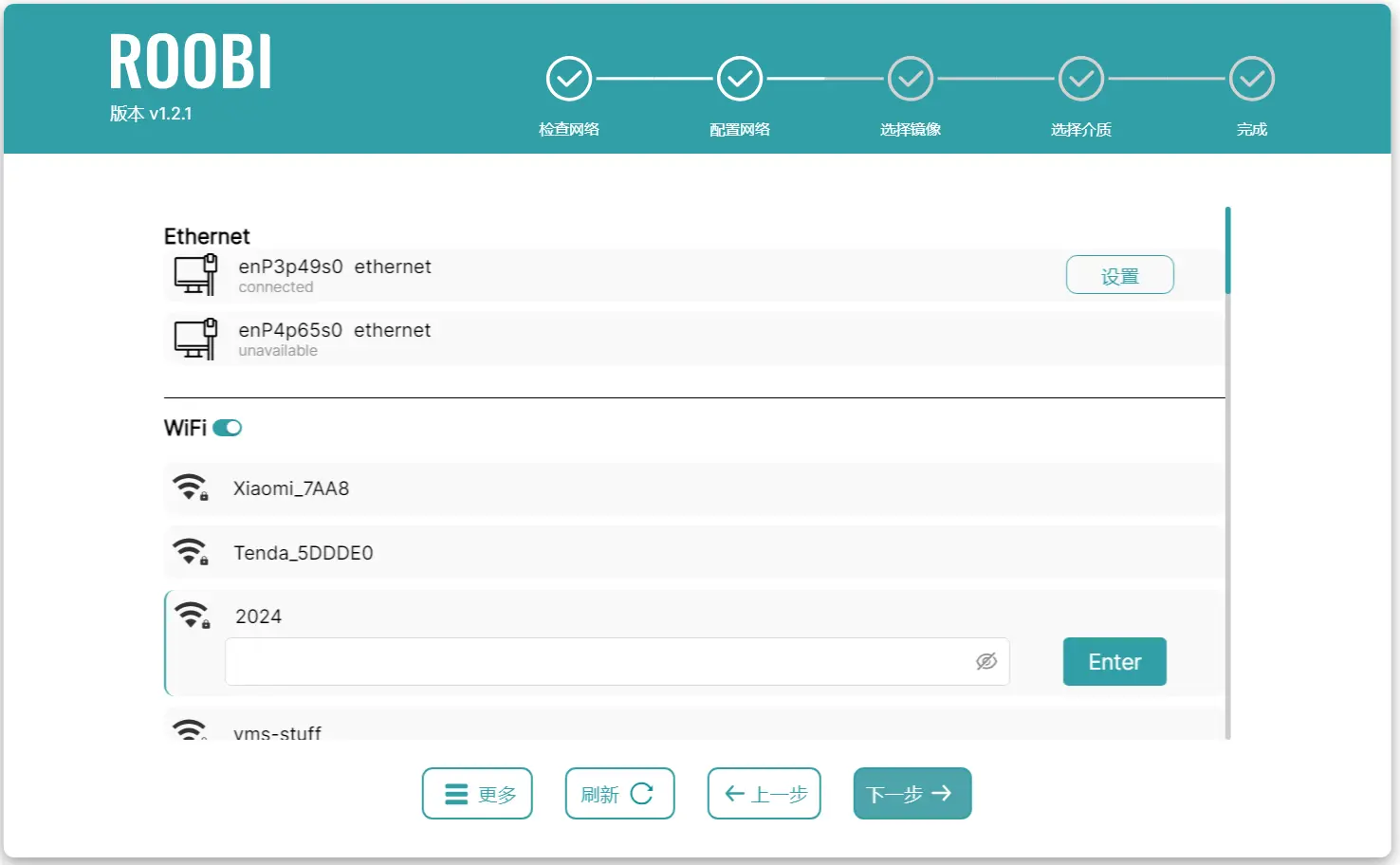This screenshot has width=1400, height=865.
Task: Select the enP3p49s0 ethernet name
Action: coord(335,267)
